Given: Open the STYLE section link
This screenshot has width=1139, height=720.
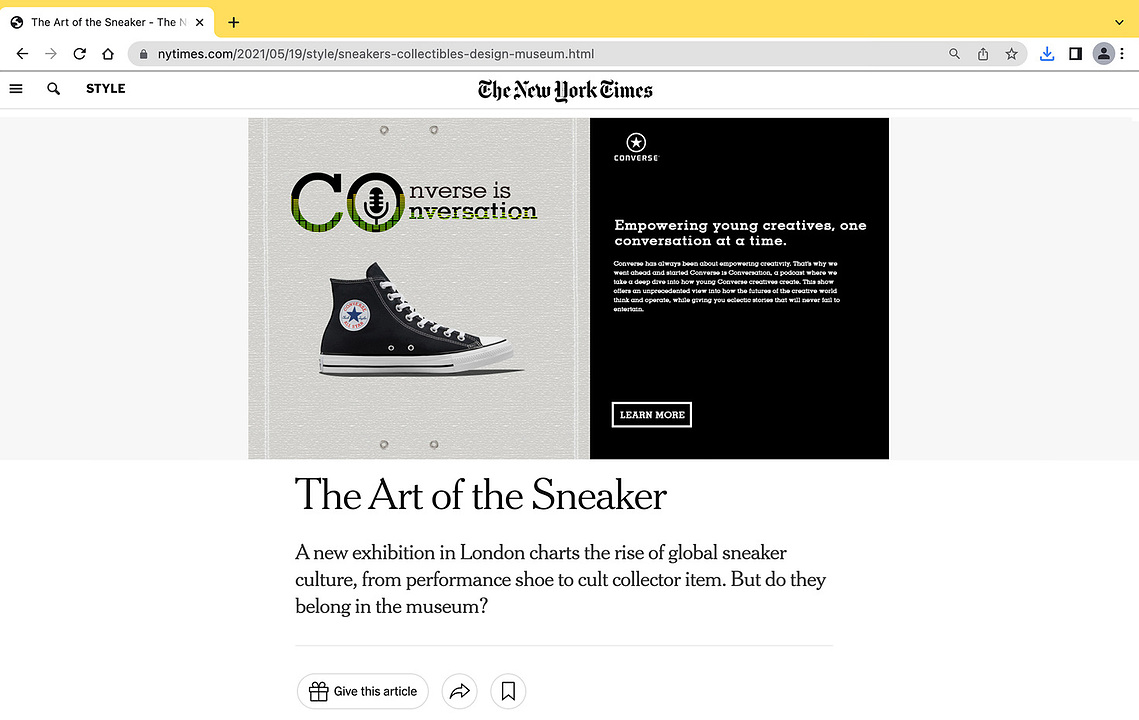Looking at the screenshot, I should point(105,89).
